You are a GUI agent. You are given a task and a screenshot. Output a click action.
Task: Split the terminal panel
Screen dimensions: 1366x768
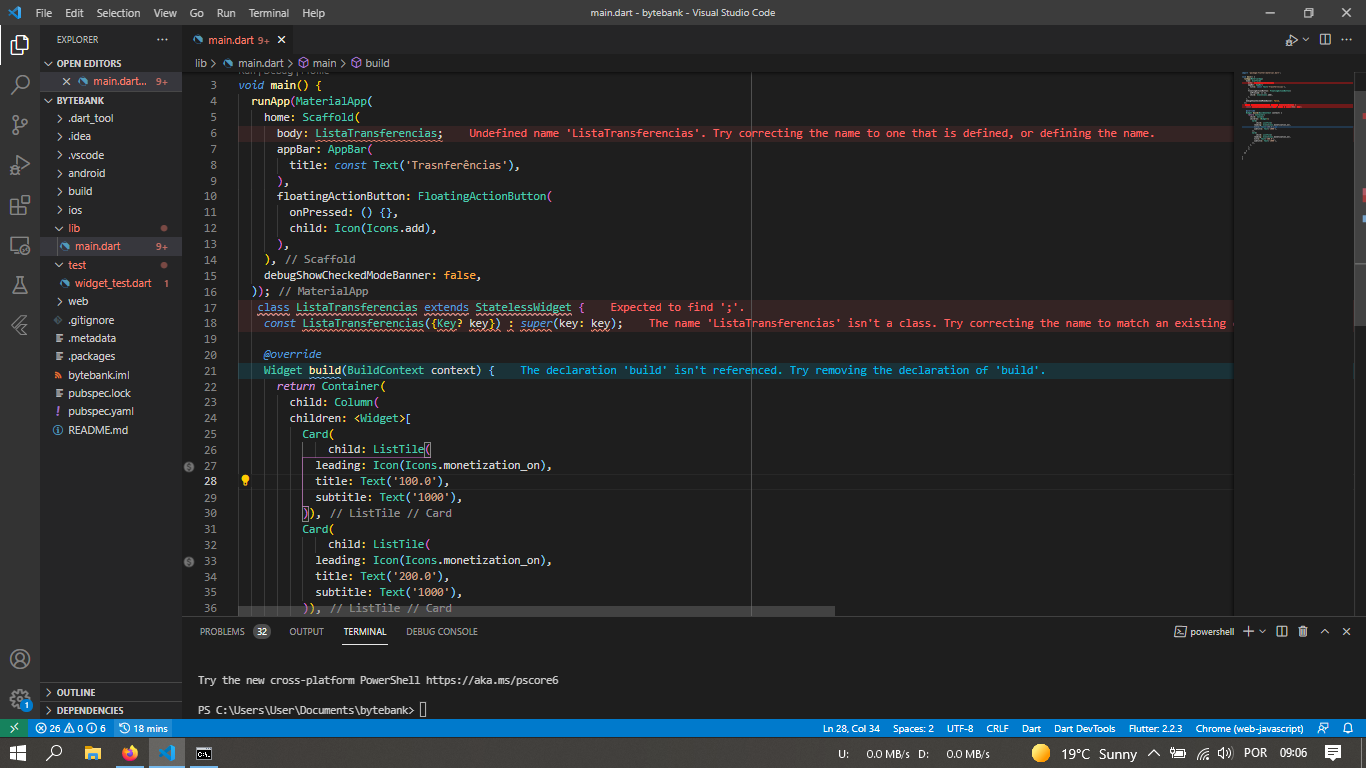pyautogui.click(x=1281, y=631)
